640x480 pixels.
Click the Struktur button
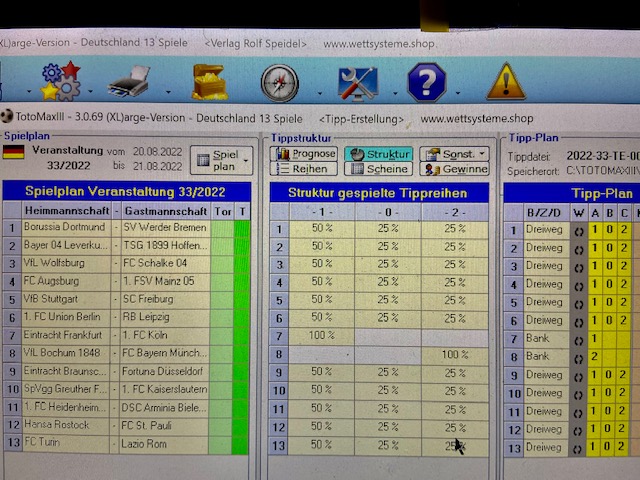pos(378,154)
